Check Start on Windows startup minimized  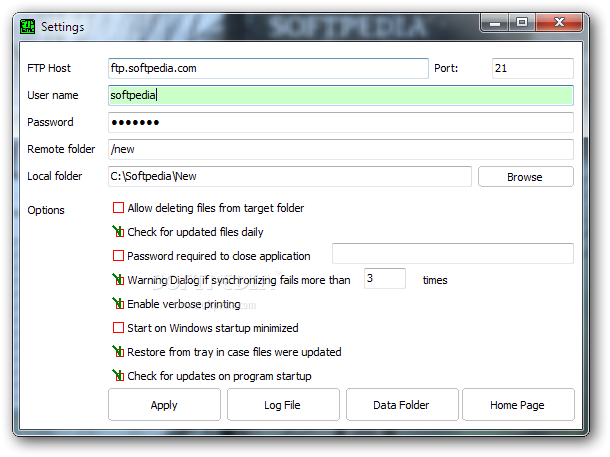click(x=118, y=327)
